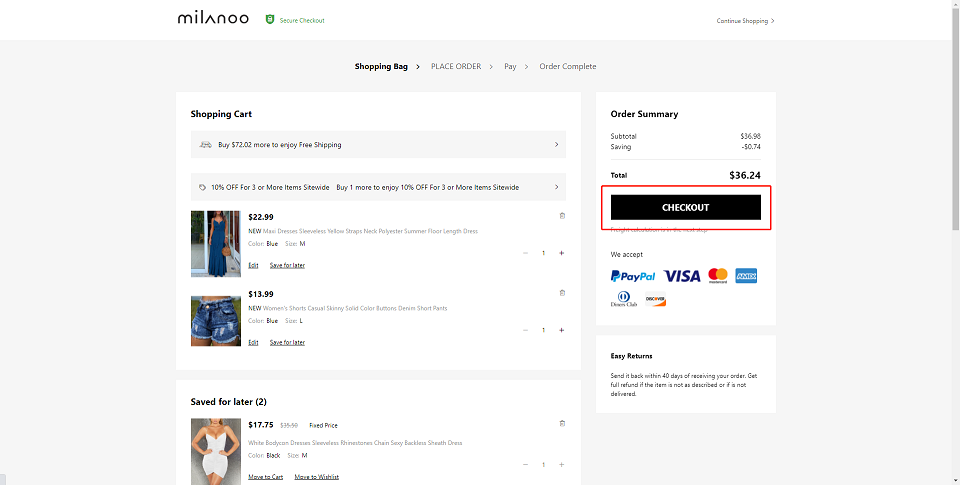Increase quantity of maxi dress
This screenshot has height=485, width=960.
click(x=561, y=253)
